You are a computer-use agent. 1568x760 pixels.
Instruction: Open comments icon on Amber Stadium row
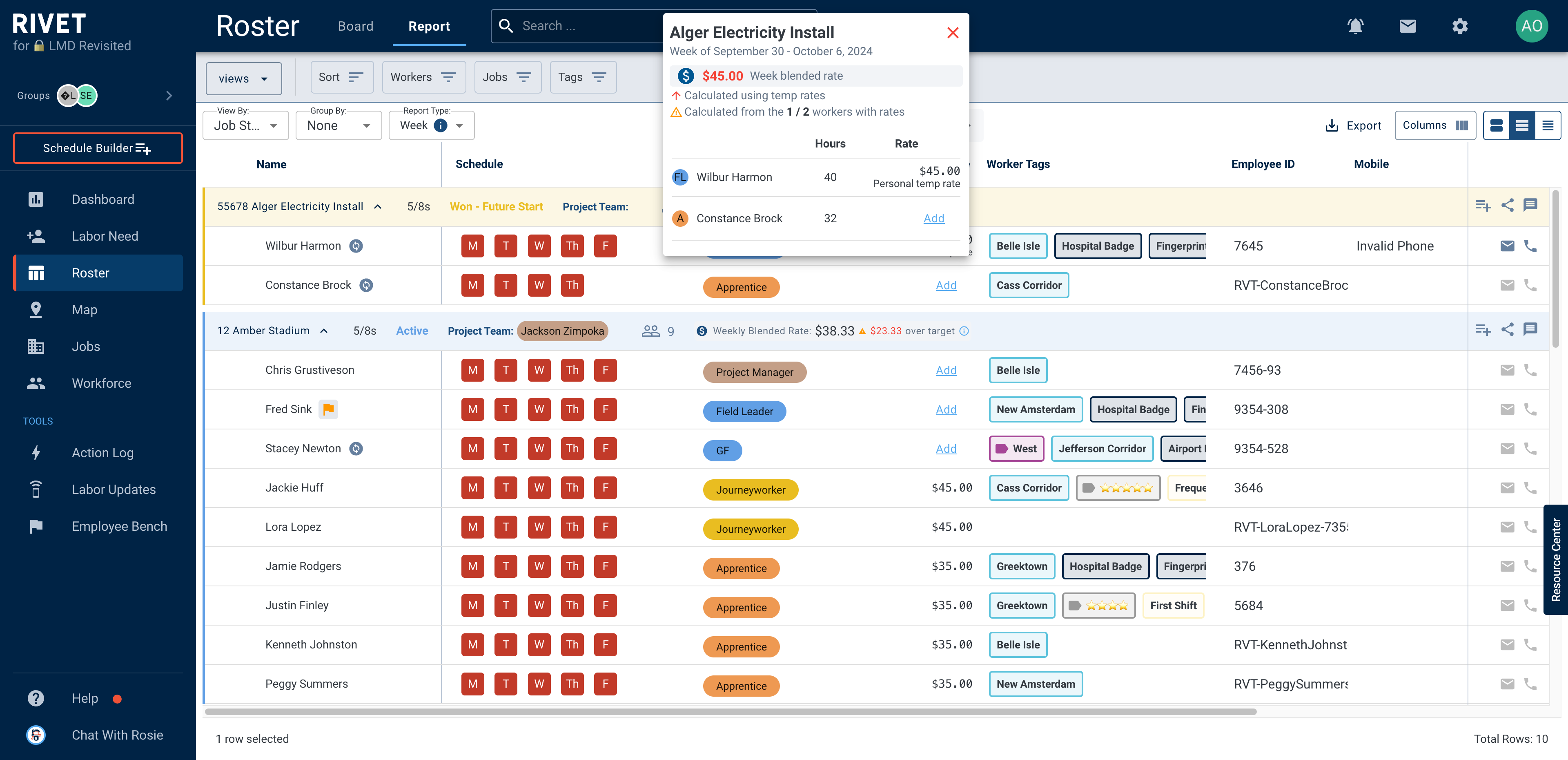pos(1530,329)
